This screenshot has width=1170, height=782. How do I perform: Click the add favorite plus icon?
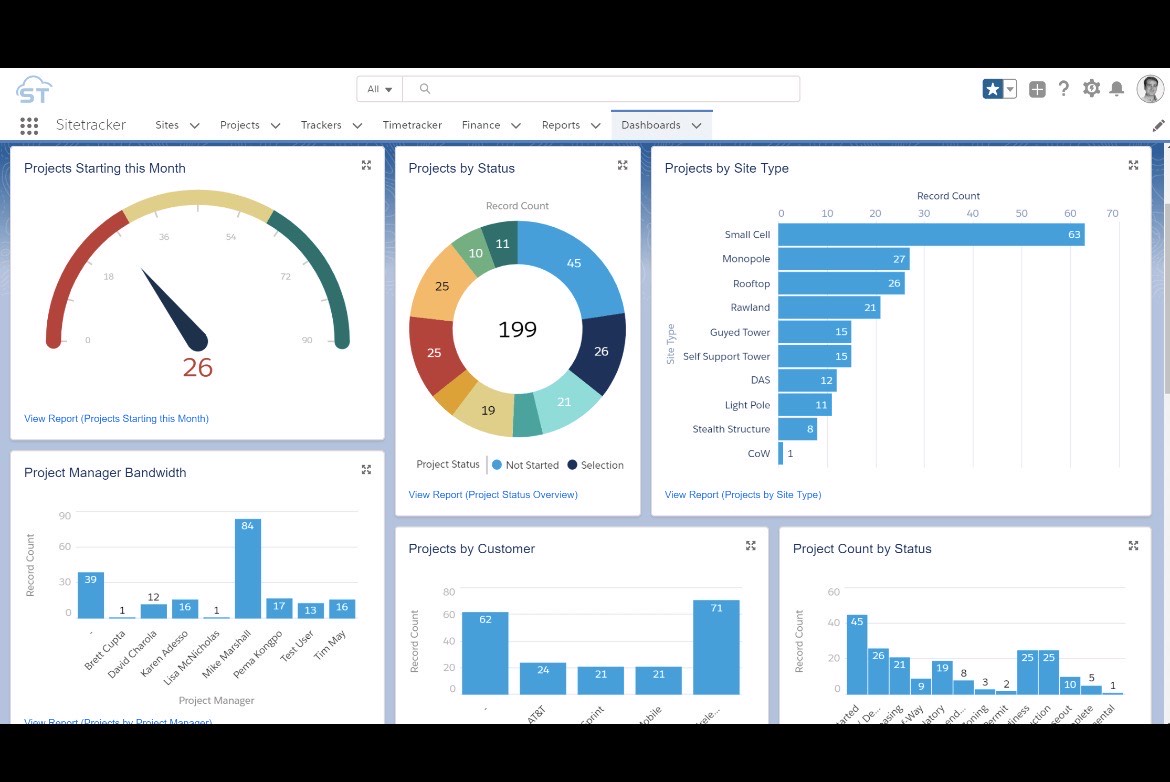(1037, 89)
